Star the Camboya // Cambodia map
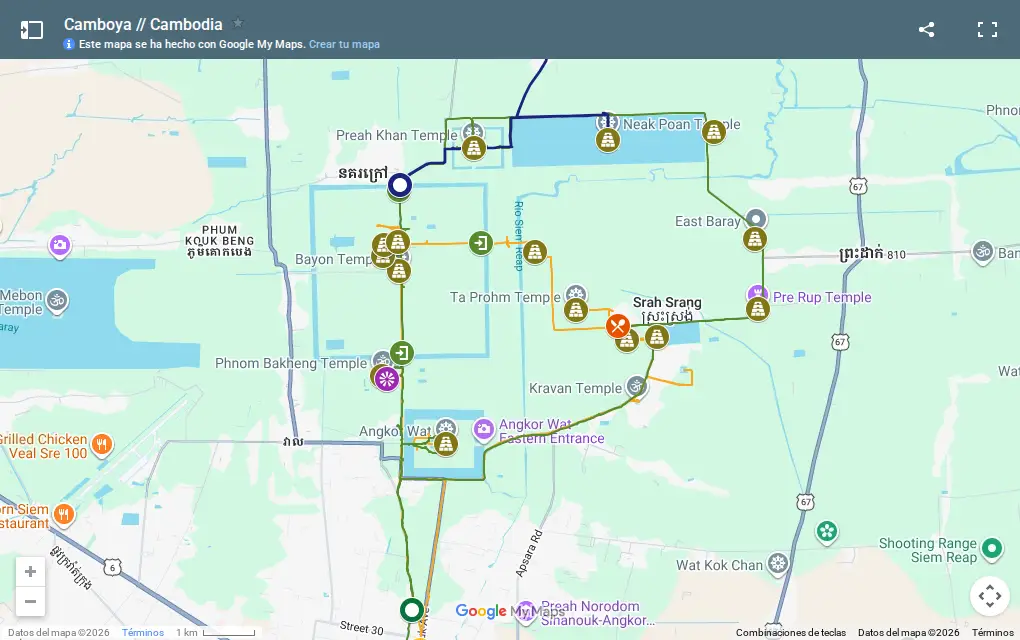Viewport: 1020px width, 640px height. [x=238, y=23]
